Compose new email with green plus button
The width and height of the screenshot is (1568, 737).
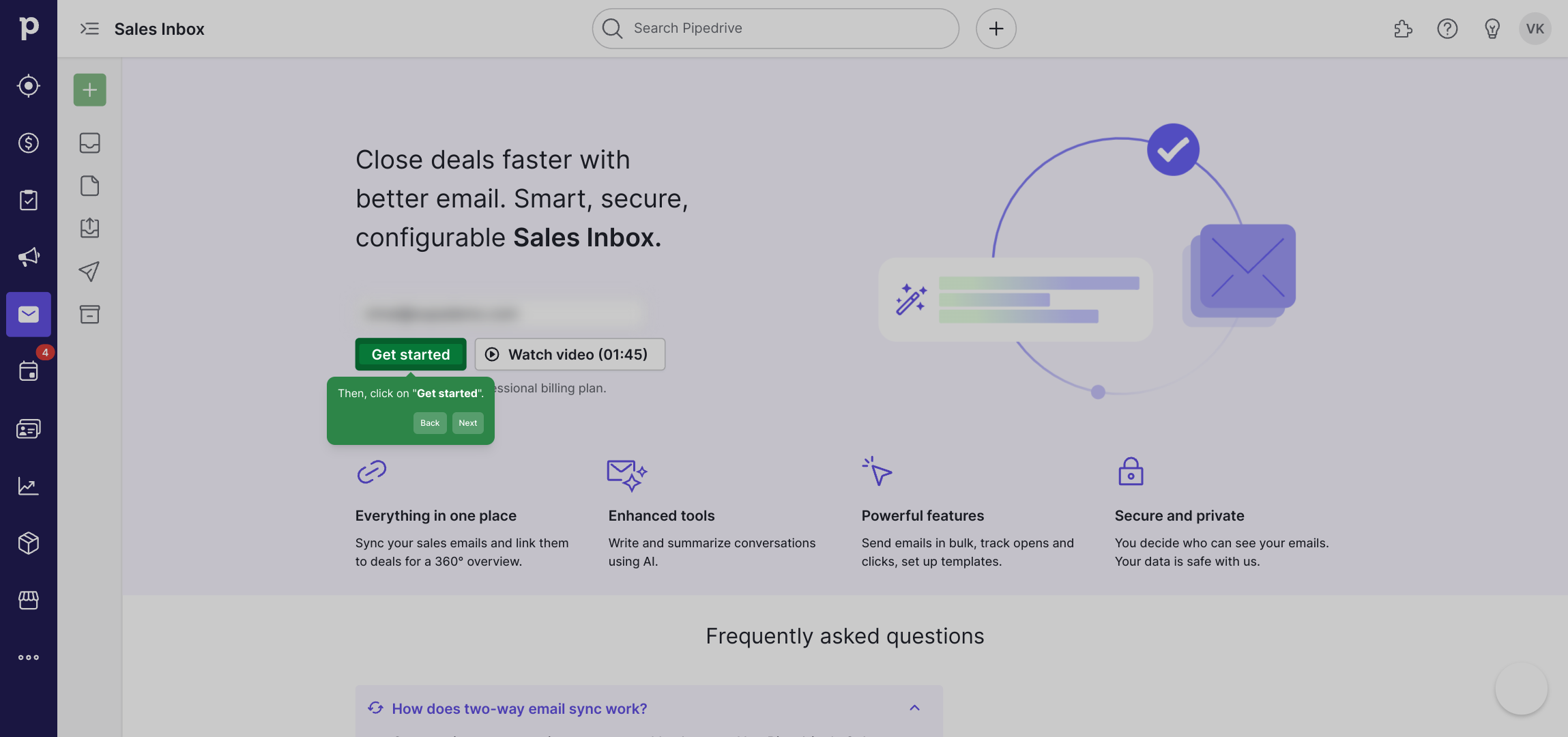click(90, 89)
